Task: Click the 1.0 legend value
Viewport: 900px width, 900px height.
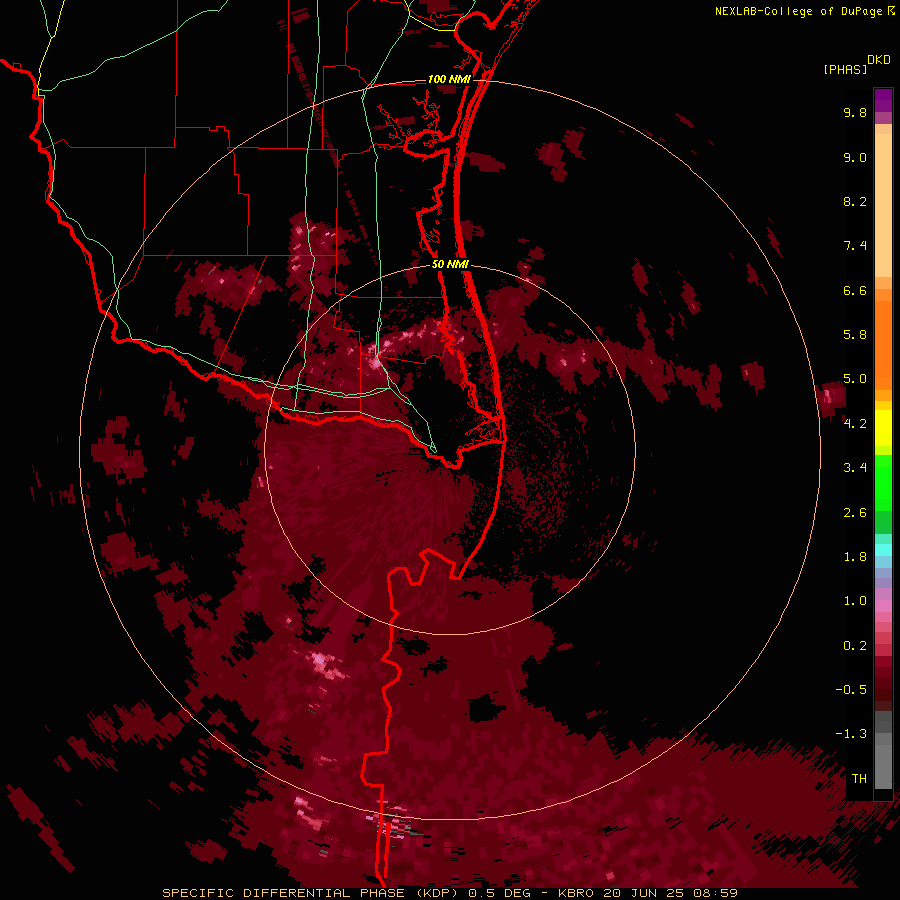Action: (855, 601)
